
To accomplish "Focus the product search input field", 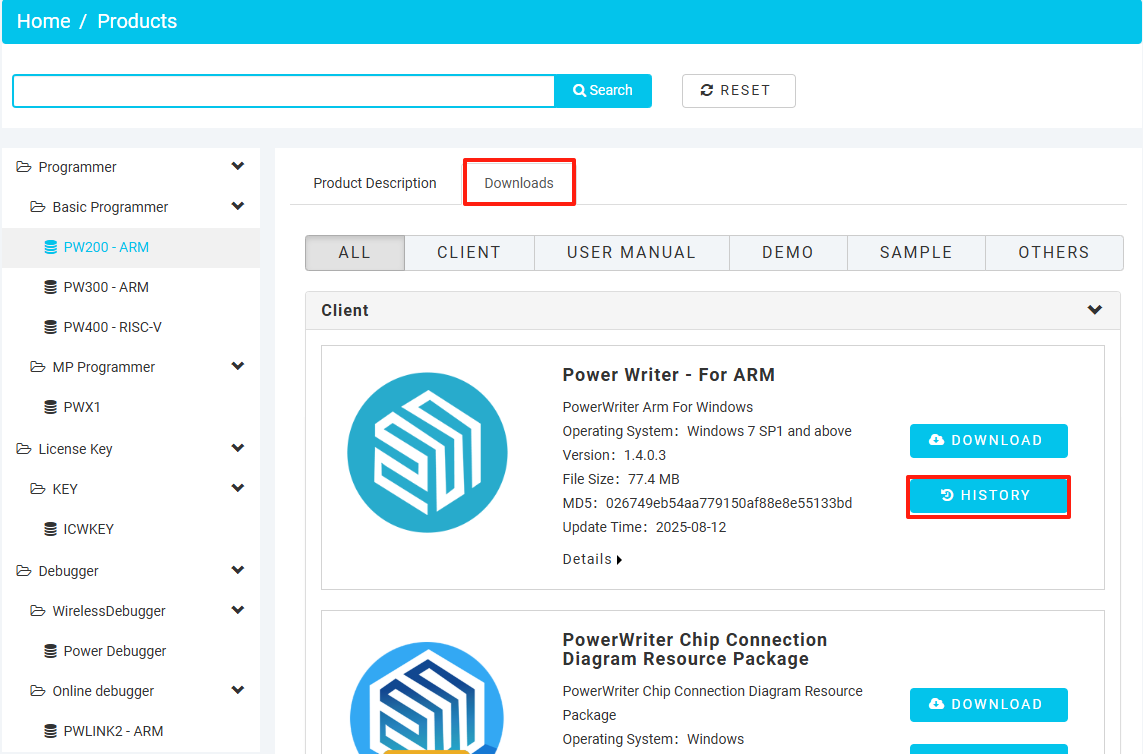I will (284, 90).
